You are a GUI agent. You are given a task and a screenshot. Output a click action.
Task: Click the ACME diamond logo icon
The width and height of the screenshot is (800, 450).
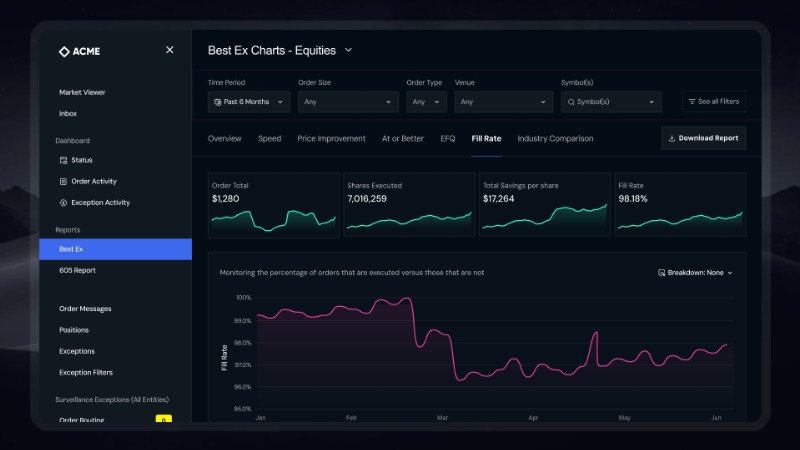pyautogui.click(x=64, y=52)
